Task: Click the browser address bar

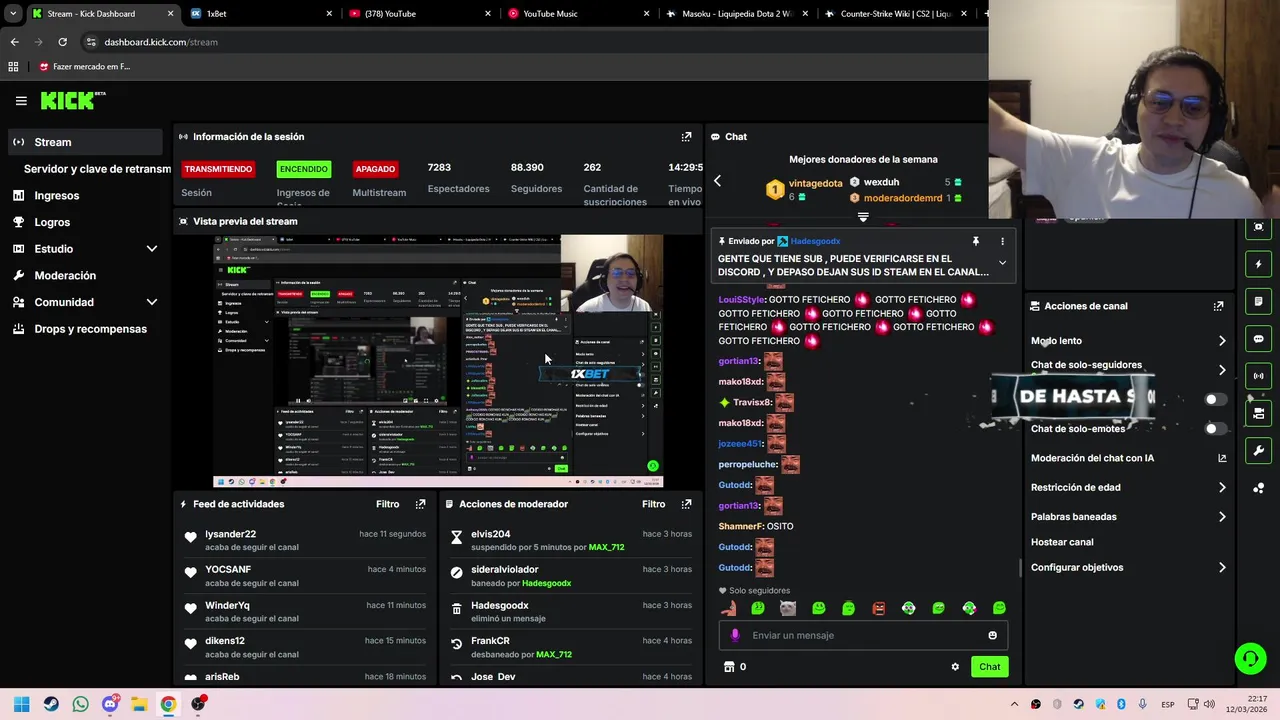Action: [530, 42]
